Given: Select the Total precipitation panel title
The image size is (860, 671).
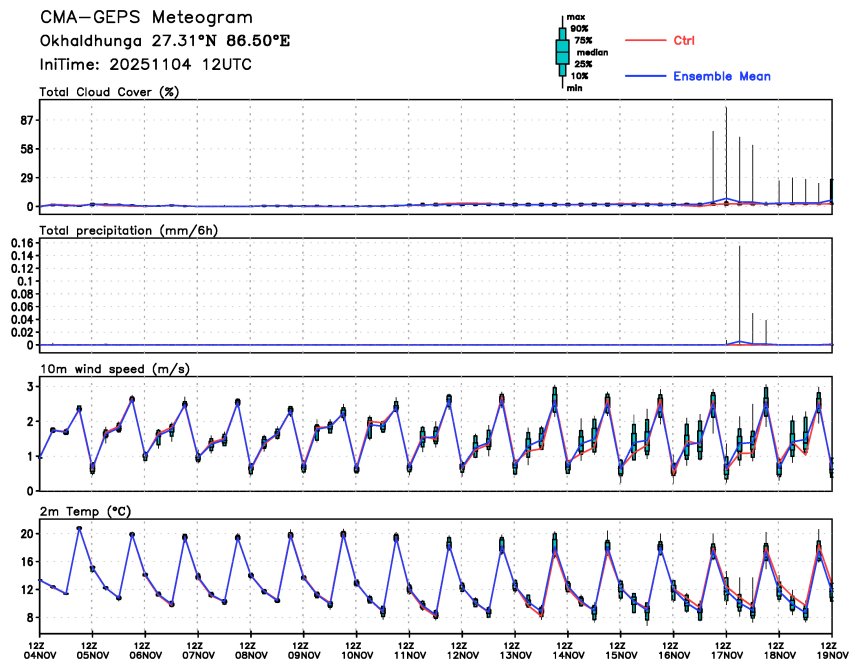Looking at the screenshot, I should coord(128,230).
